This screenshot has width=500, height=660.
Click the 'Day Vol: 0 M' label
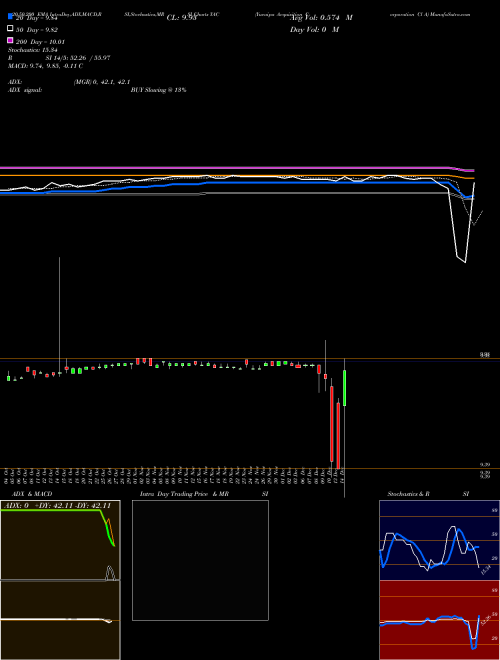(314, 30)
